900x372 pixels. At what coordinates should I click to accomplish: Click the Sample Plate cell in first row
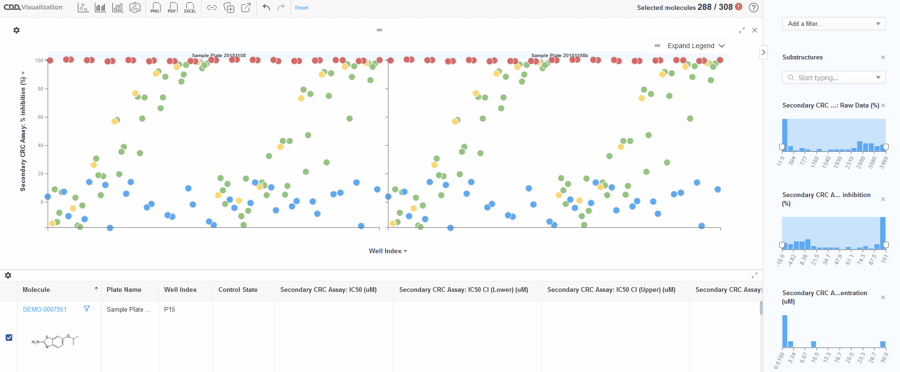point(128,309)
